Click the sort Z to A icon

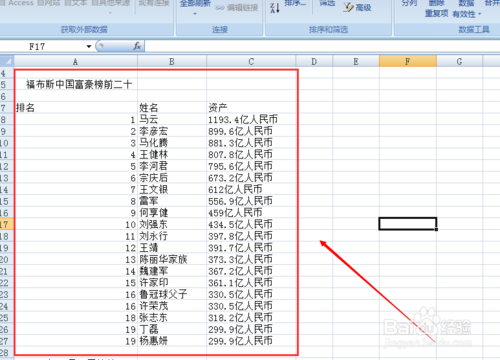(x=275, y=7)
